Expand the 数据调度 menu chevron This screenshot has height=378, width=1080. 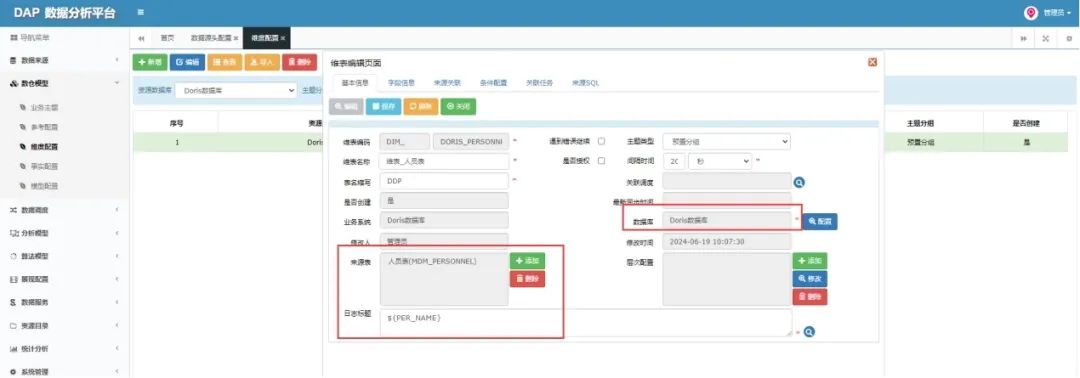click(x=116, y=210)
